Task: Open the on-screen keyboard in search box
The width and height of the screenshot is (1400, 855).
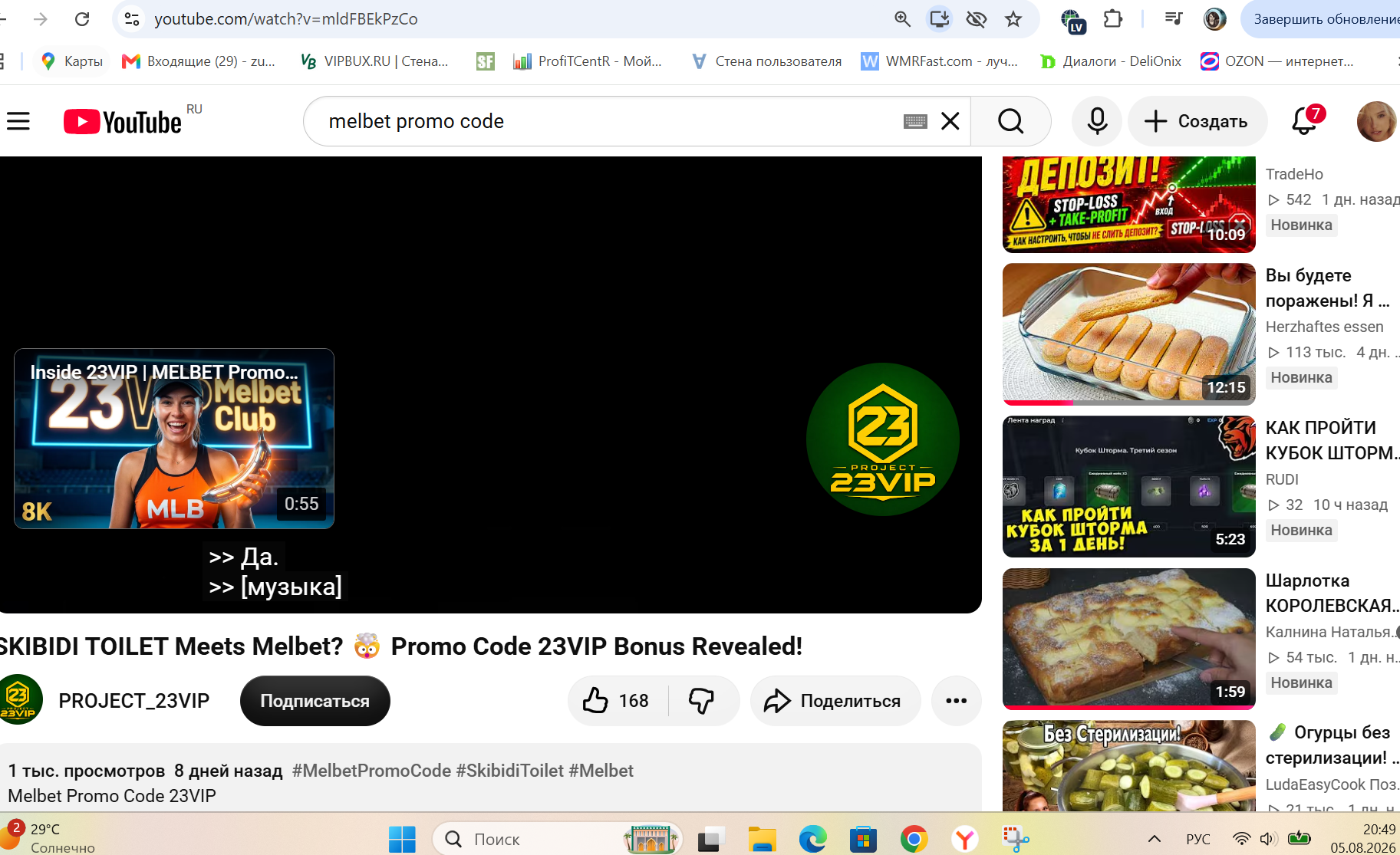Action: pos(915,121)
